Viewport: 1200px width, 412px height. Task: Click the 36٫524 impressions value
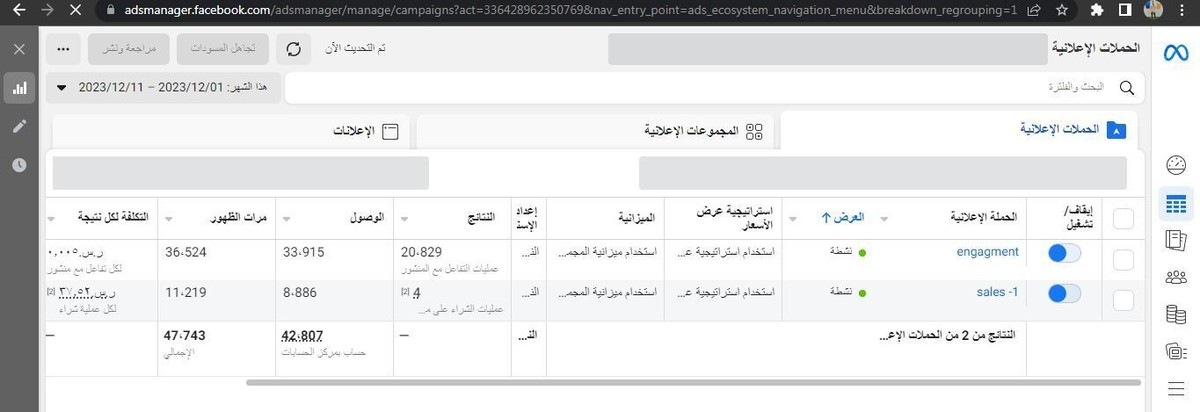click(x=185, y=252)
